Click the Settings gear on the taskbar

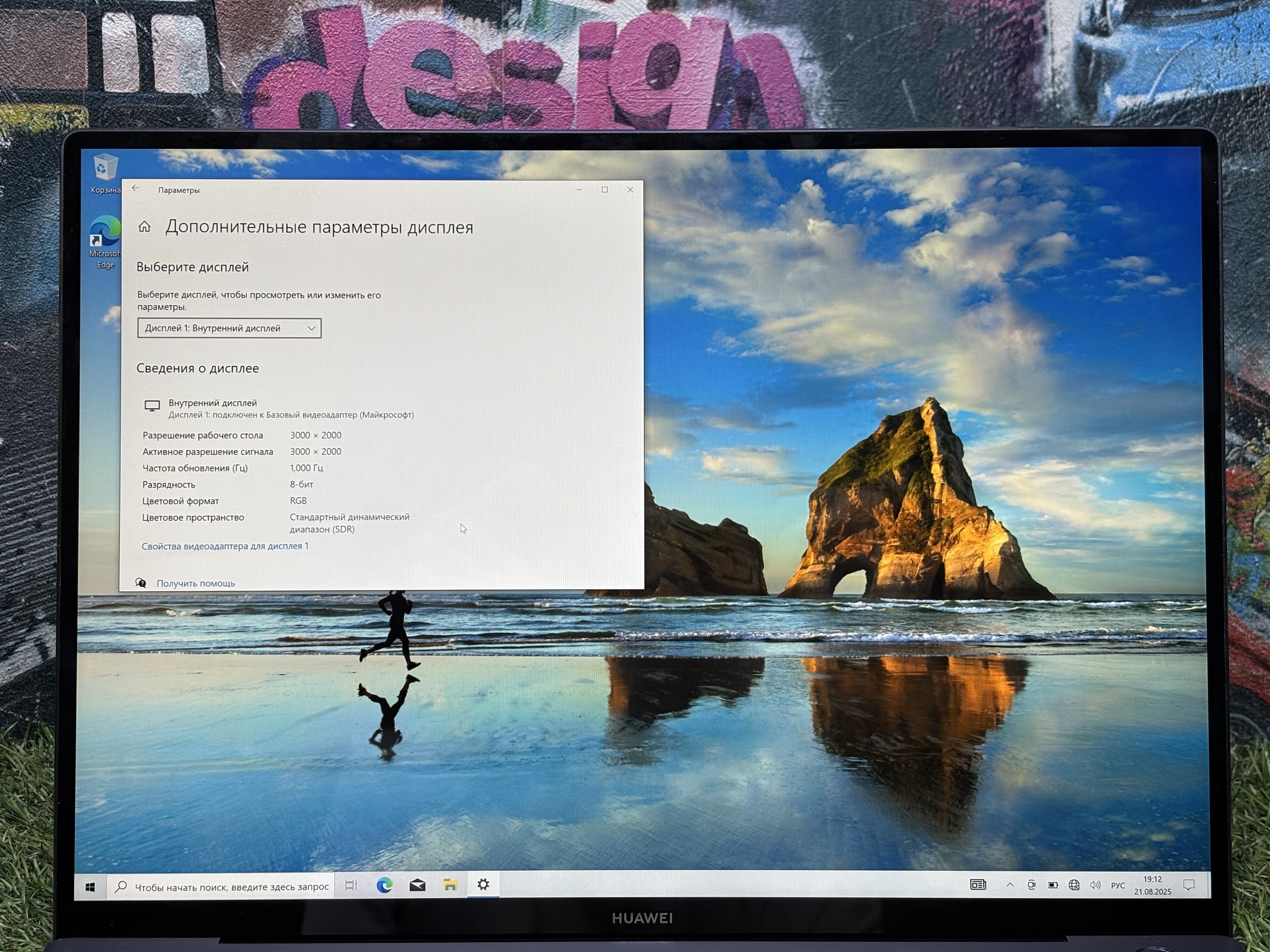[483, 885]
